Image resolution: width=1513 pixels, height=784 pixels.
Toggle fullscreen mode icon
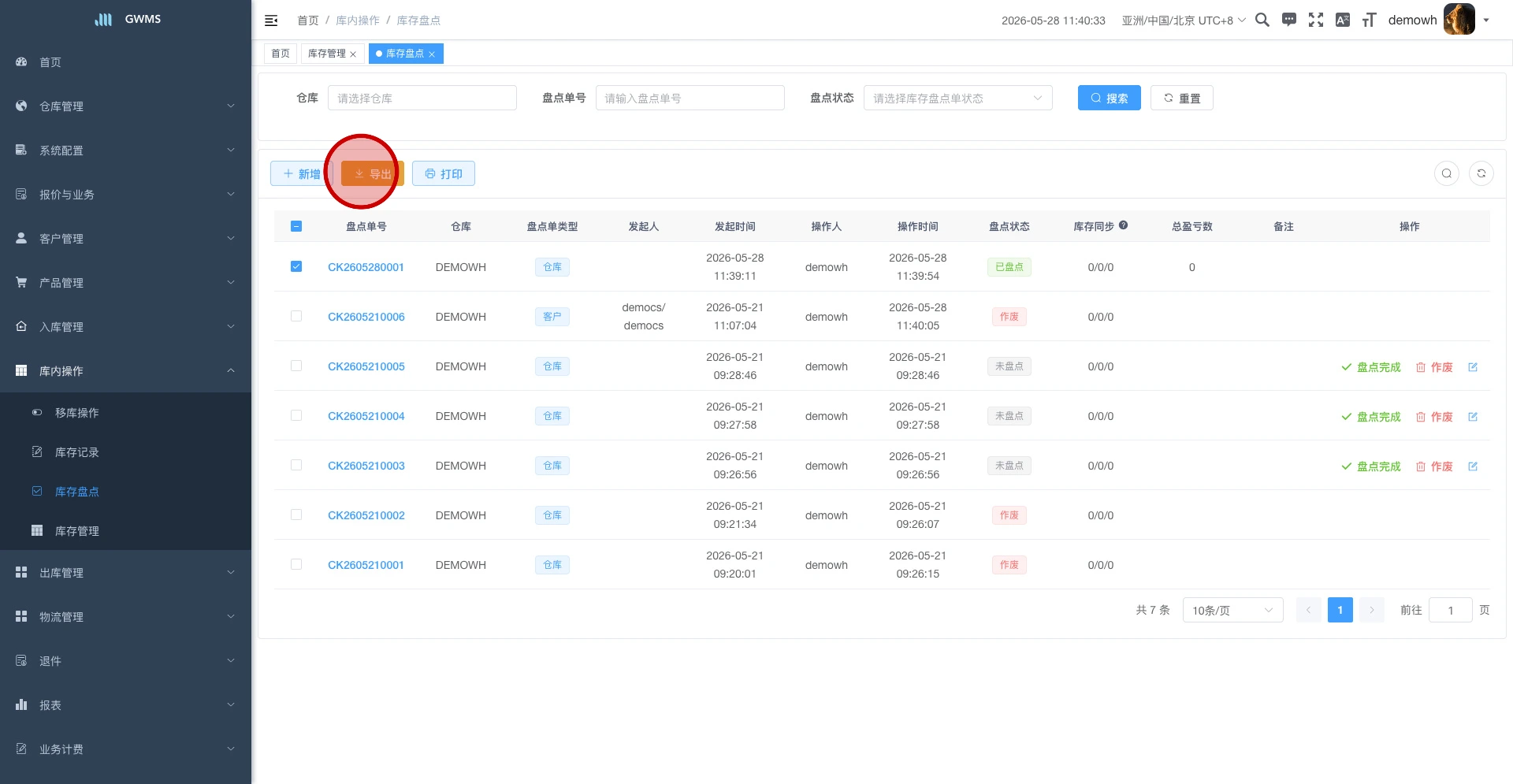point(1316,20)
